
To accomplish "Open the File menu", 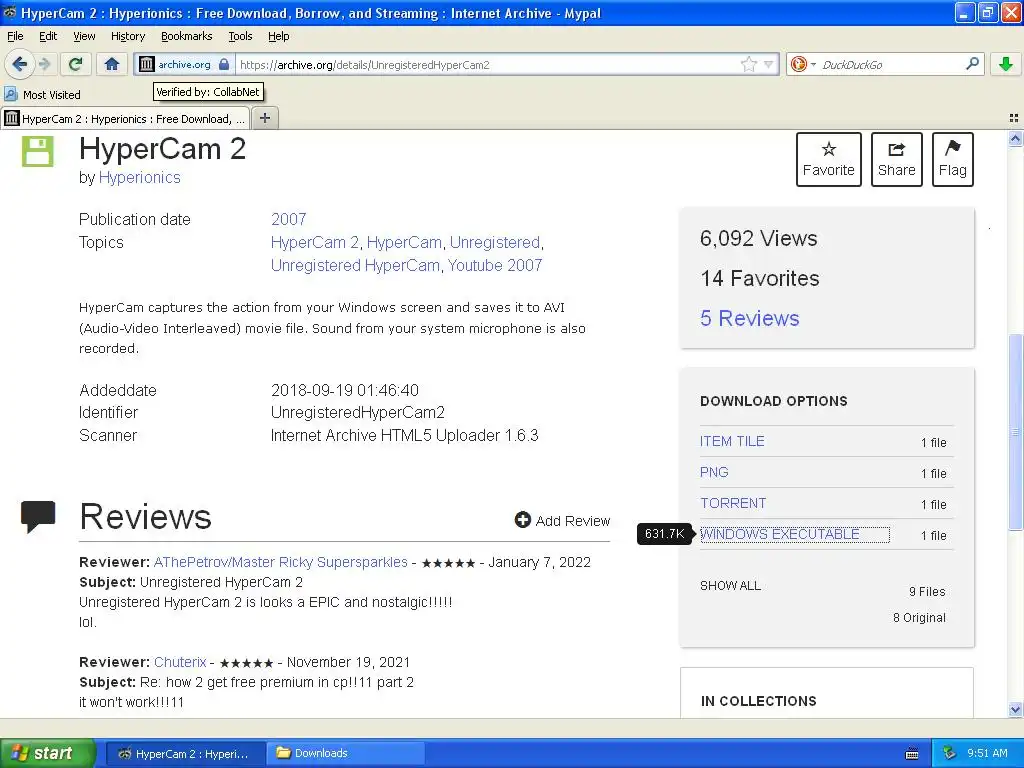I will pos(15,36).
